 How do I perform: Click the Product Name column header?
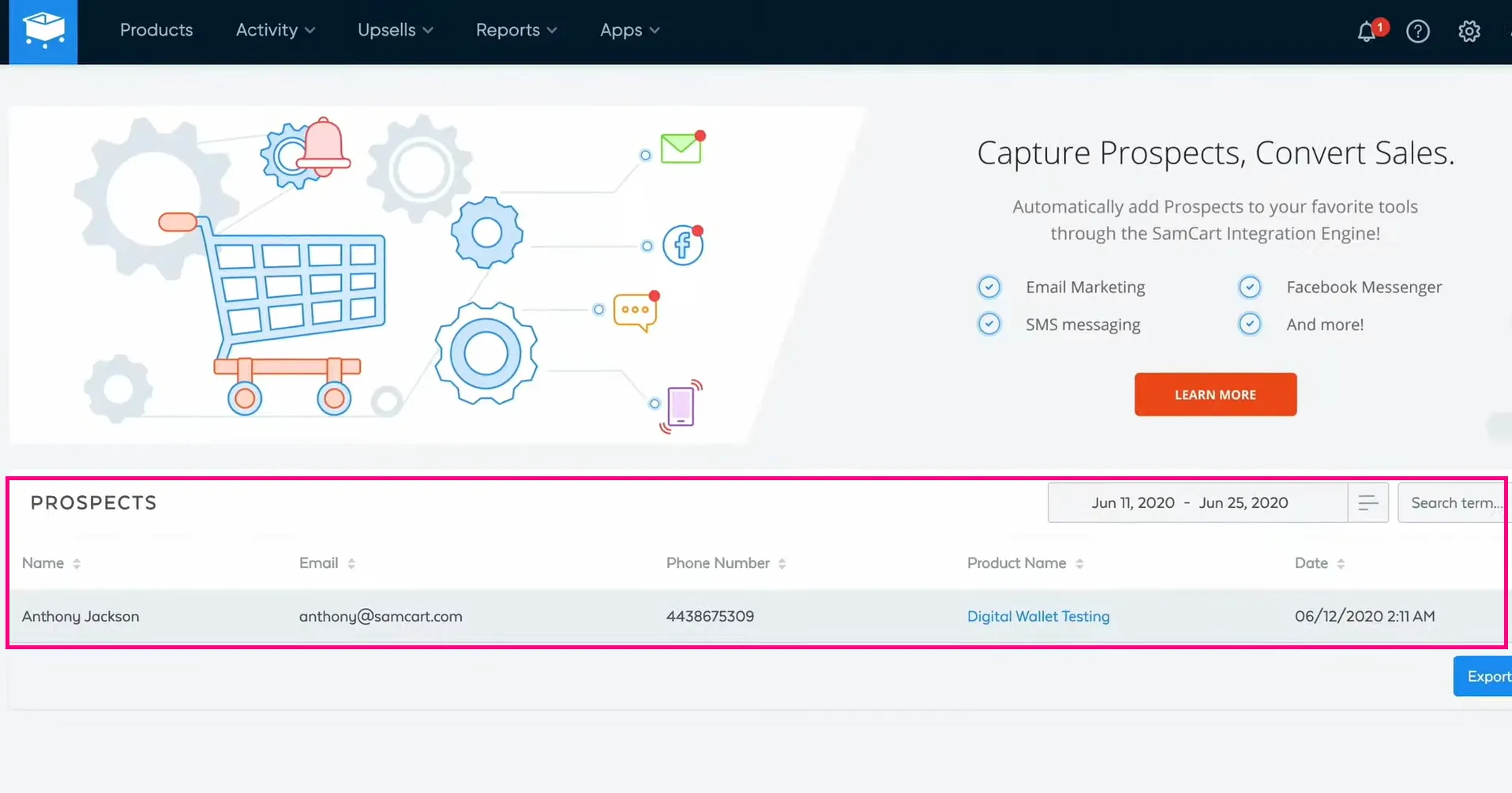click(1017, 563)
